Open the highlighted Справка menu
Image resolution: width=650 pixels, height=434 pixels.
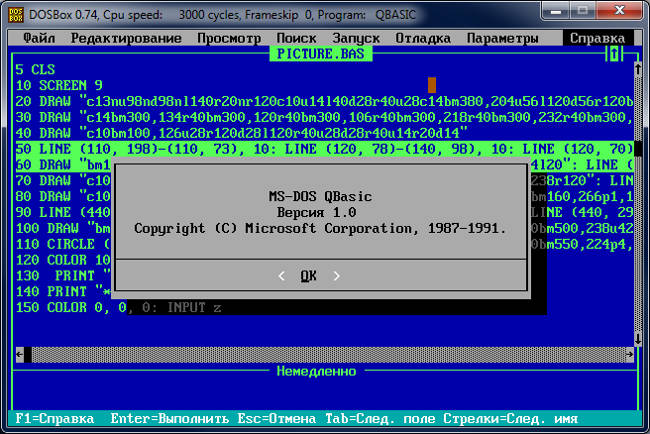597,38
